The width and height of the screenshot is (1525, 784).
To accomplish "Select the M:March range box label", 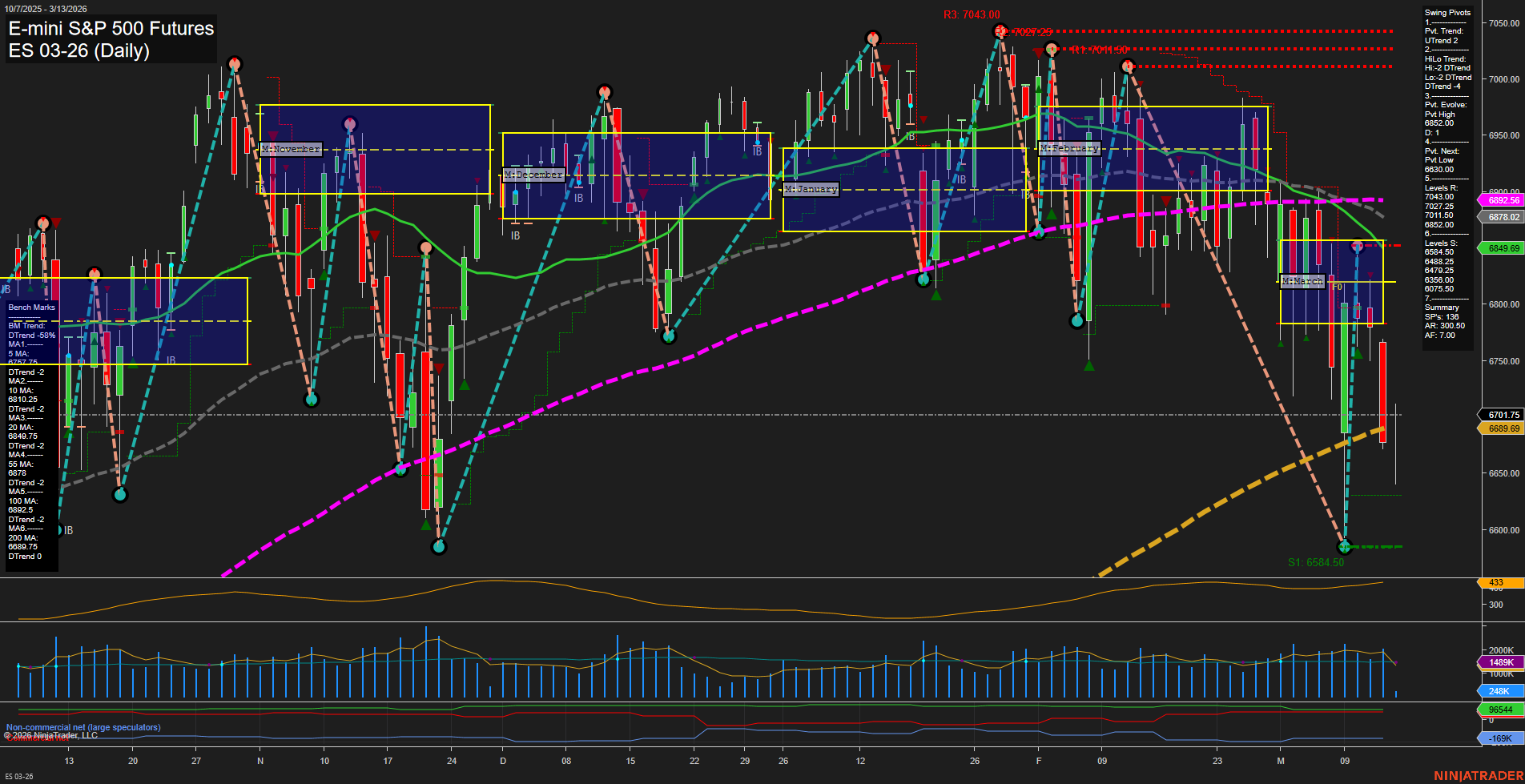I will pos(1303,280).
